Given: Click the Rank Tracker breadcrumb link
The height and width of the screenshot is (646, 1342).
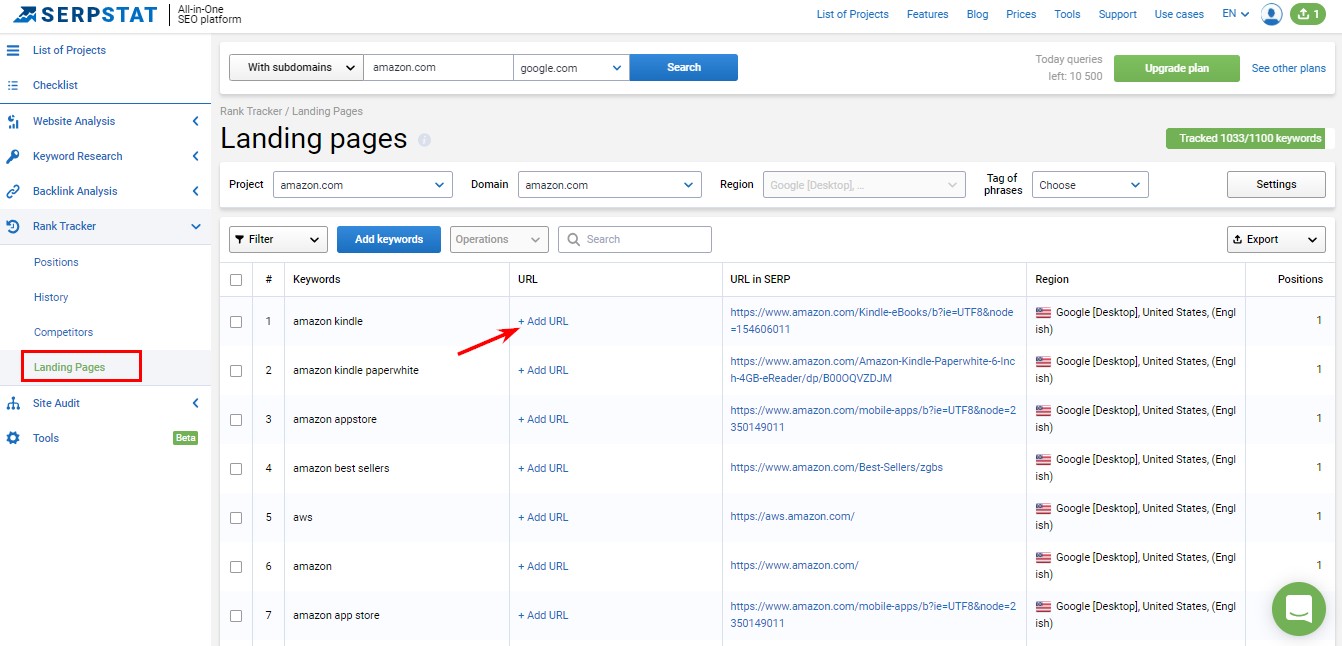Looking at the screenshot, I should pos(251,111).
